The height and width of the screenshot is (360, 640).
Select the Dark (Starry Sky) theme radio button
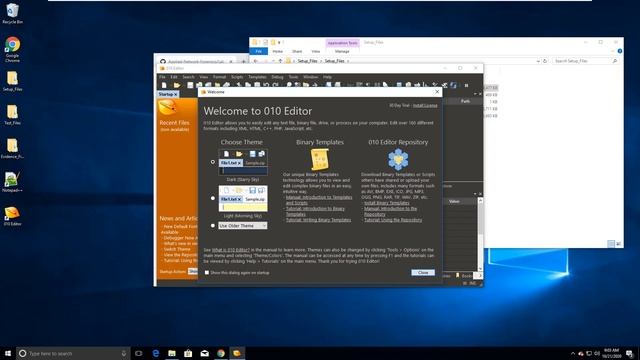213,162
